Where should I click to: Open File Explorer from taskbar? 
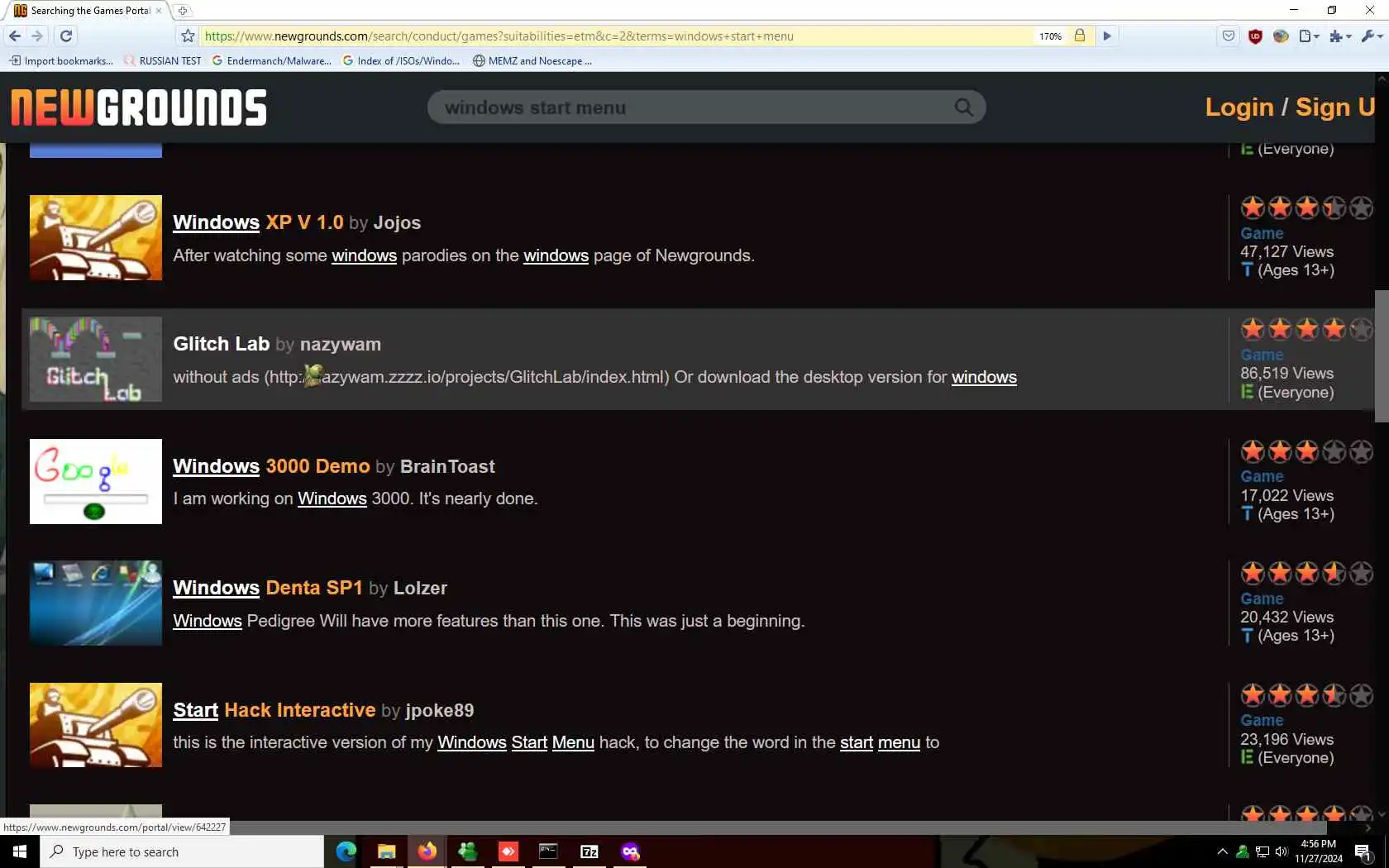(x=386, y=851)
